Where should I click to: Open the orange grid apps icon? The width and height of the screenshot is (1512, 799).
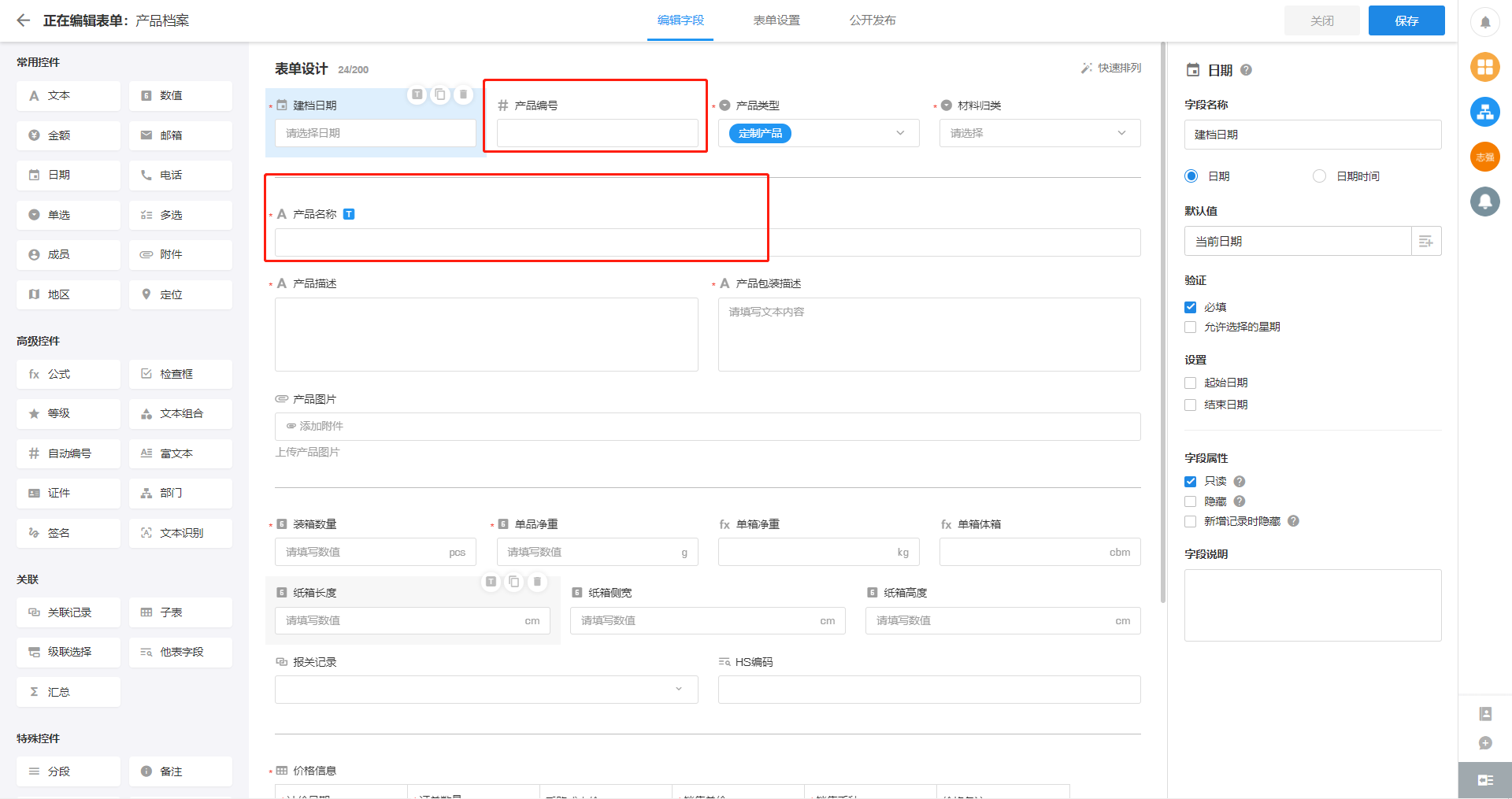[x=1485, y=67]
